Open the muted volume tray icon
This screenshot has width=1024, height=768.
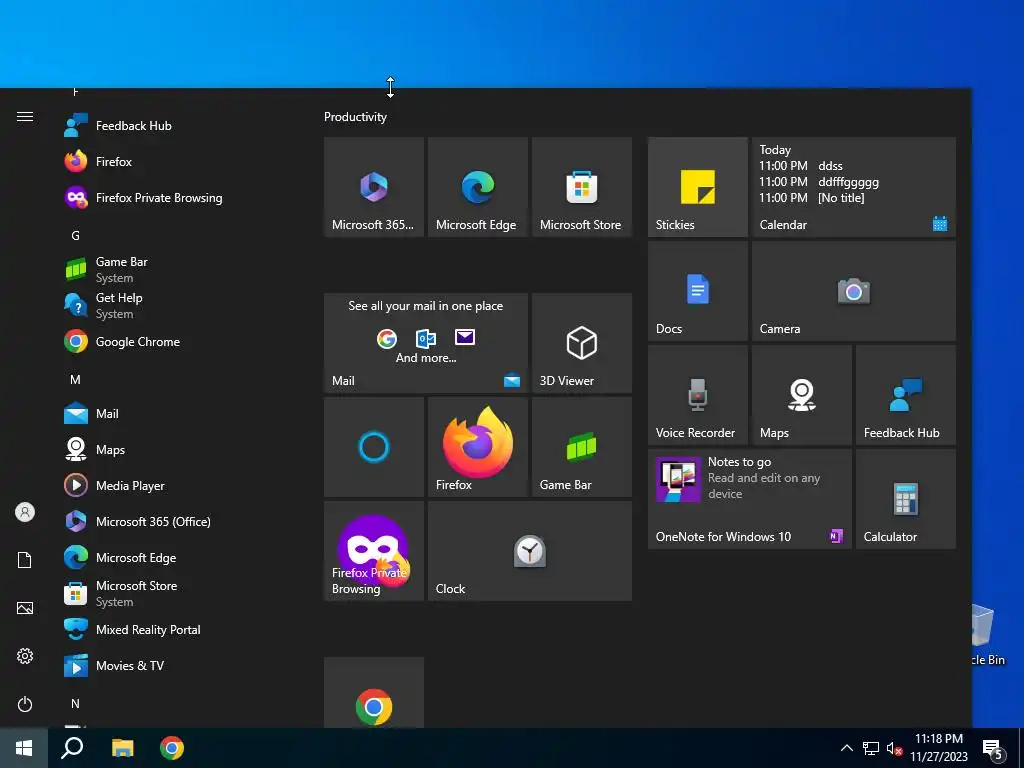[894, 748]
